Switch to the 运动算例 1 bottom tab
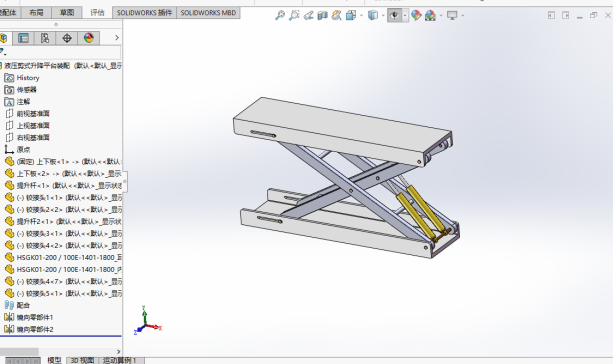This screenshot has height=364, width=613. click(x=120, y=360)
